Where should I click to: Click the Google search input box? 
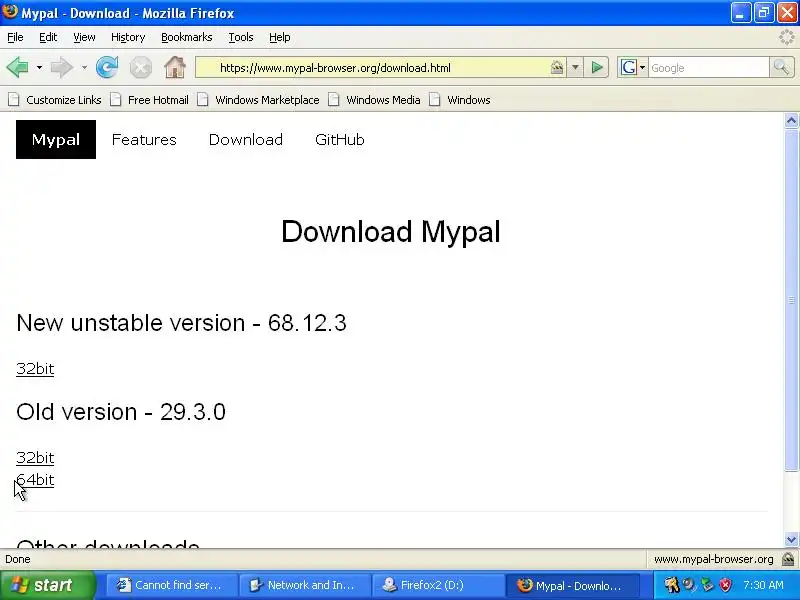click(709, 68)
